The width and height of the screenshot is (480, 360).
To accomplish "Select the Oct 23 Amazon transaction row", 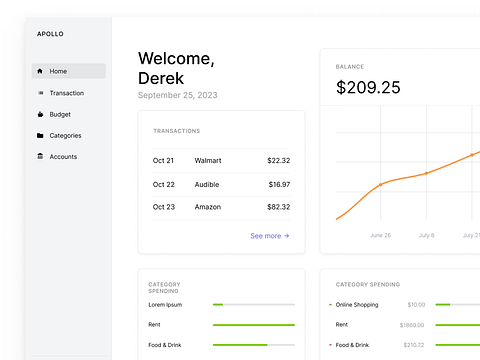I will pos(221,207).
